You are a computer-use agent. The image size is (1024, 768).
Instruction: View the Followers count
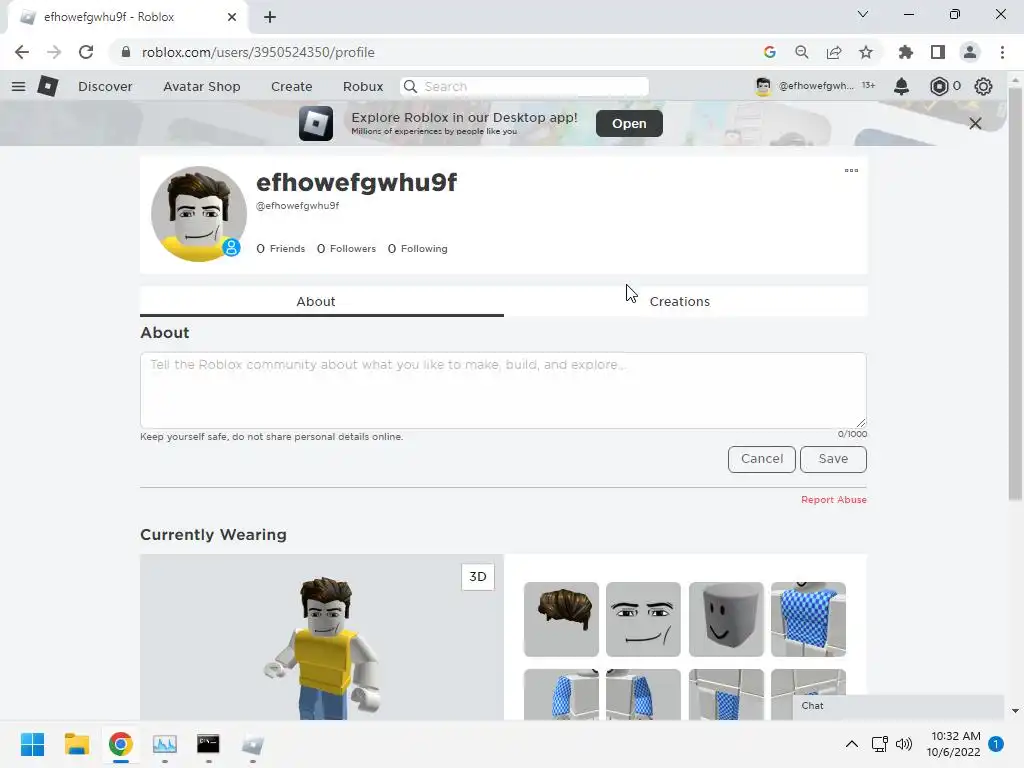[x=346, y=249]
